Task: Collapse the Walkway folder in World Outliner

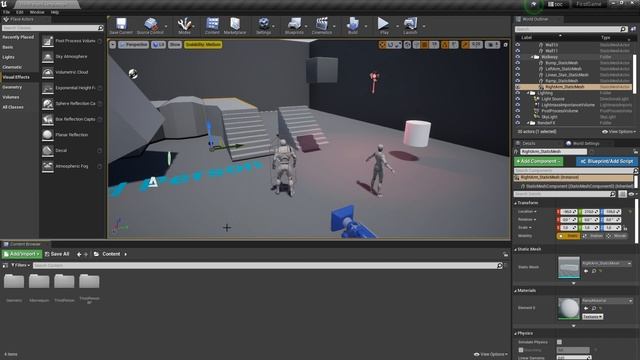Action: (x=532, y=57)
